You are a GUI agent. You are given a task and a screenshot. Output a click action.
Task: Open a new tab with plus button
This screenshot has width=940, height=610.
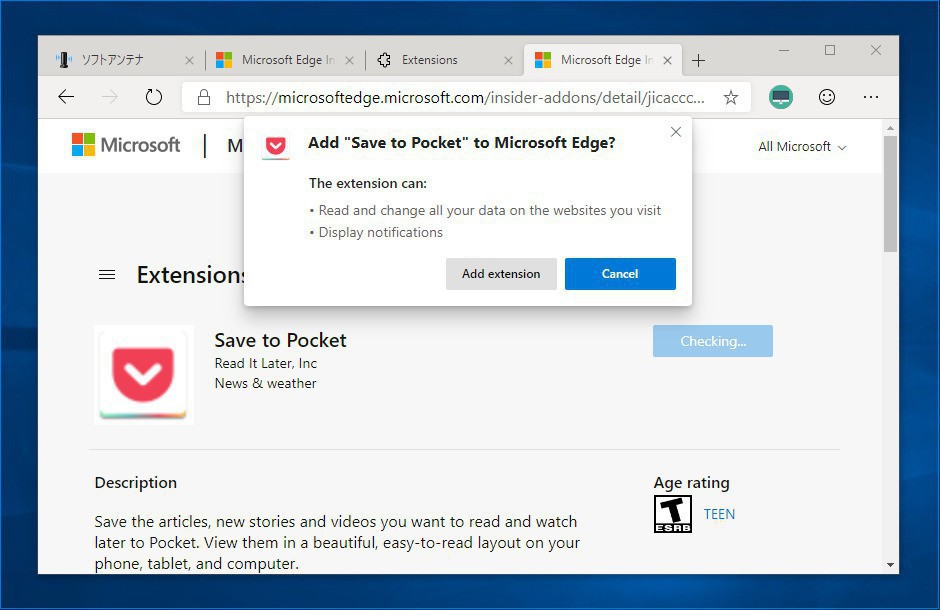(698, 61)
